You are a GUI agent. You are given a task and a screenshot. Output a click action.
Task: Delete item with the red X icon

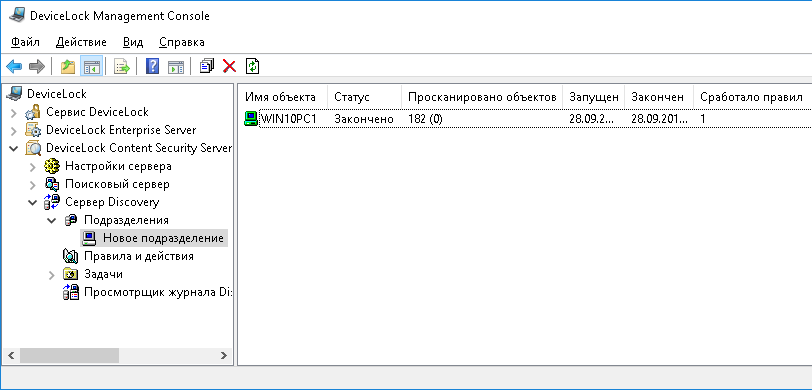pos(229,66)
